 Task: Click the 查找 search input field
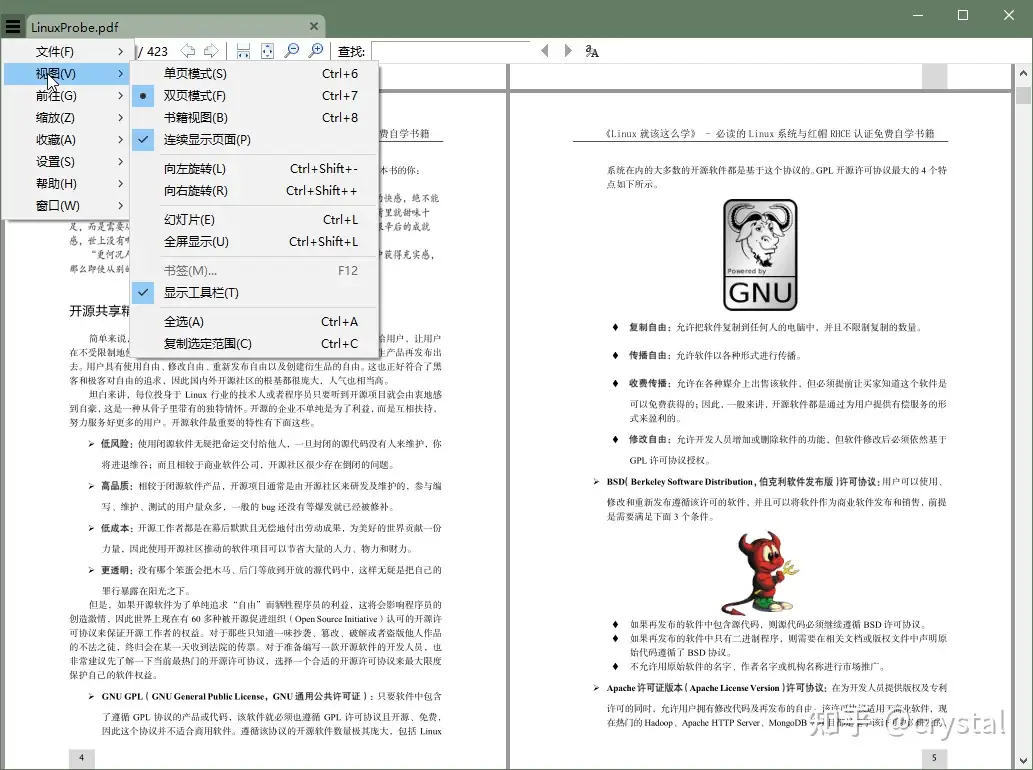(x=450, y=51)
